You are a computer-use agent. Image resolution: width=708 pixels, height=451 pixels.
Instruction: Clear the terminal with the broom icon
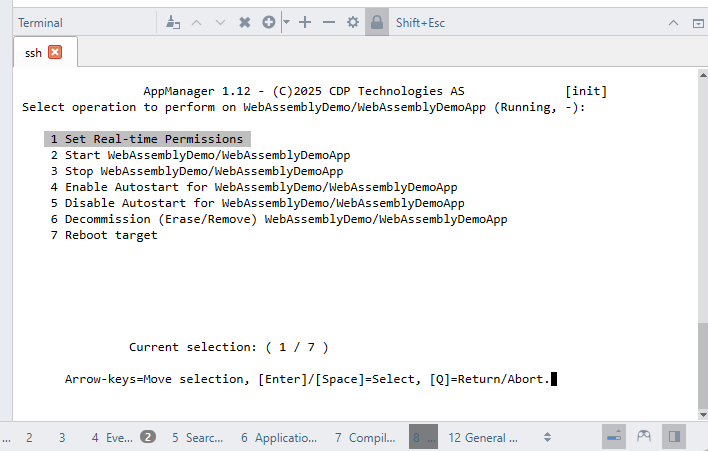coord(173,22)
